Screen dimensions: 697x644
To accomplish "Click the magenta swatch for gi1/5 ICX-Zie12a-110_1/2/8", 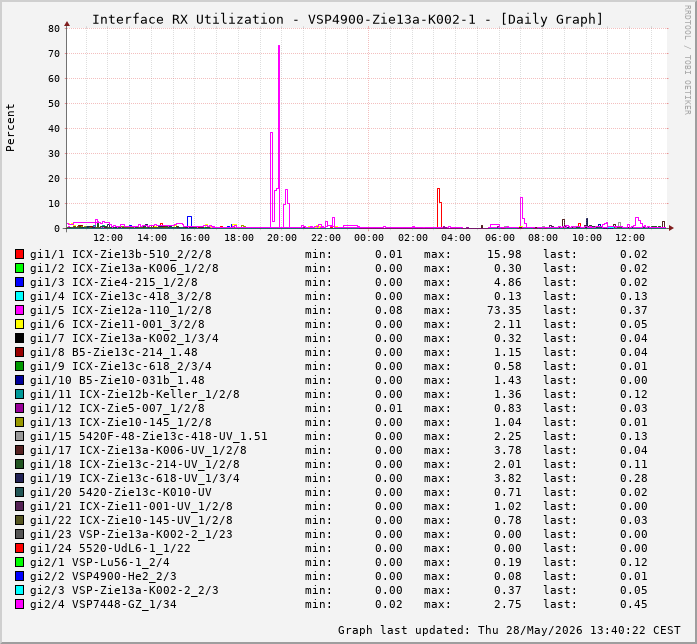I will coord(19,310).
